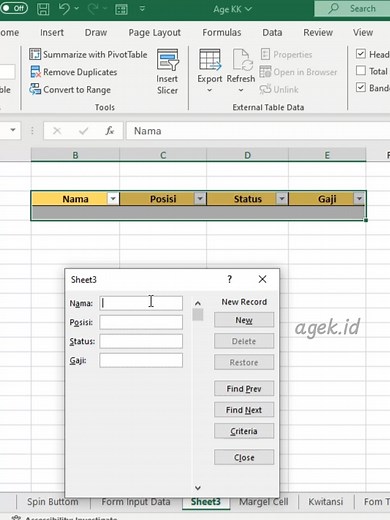The width and height of the screenshot is (390, 520).
Task: Click the Enter checkmark in formula bar
Action: coord(83,131)
